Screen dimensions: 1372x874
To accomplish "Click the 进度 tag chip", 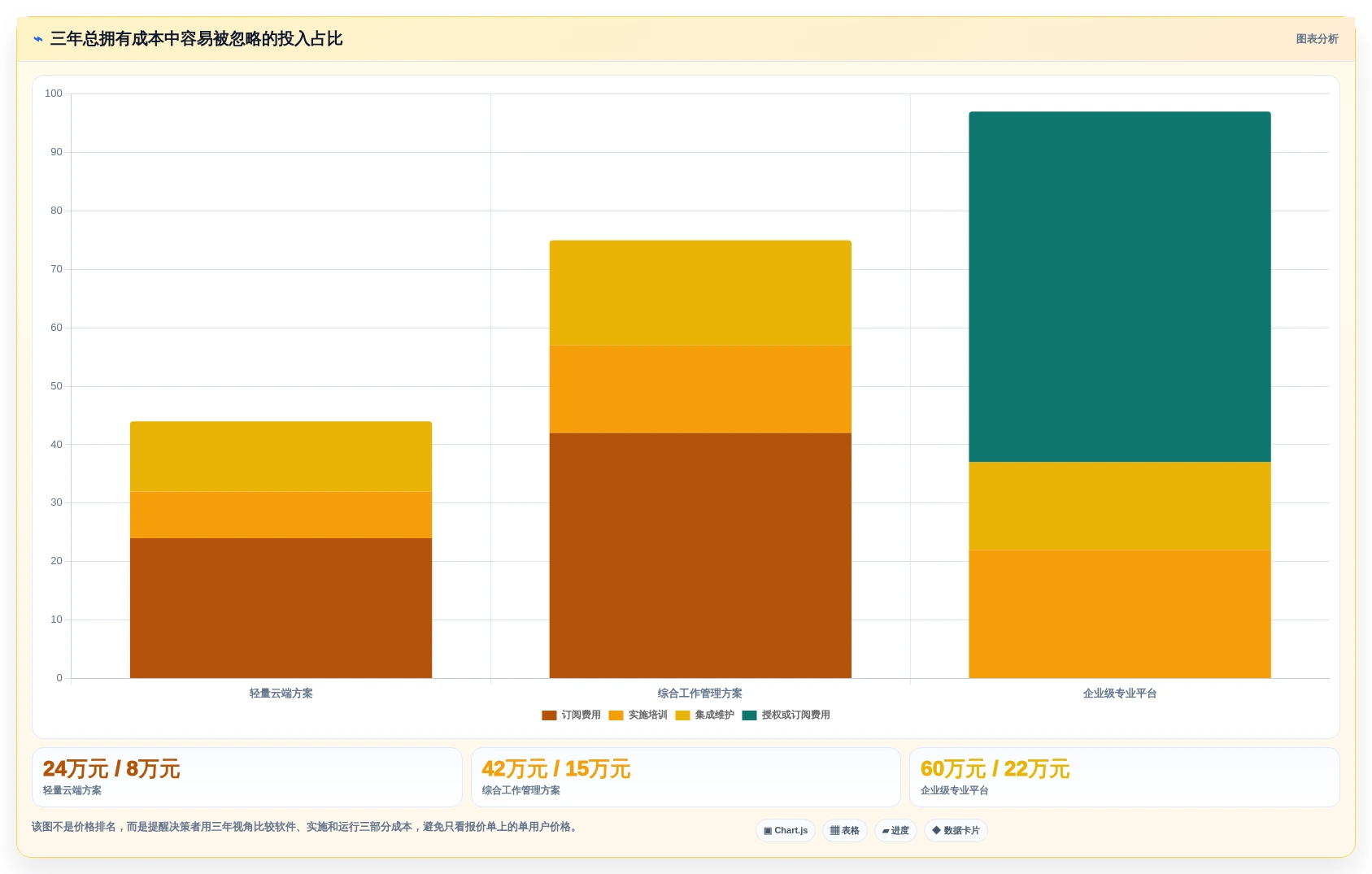I will (x=895, y=830).
